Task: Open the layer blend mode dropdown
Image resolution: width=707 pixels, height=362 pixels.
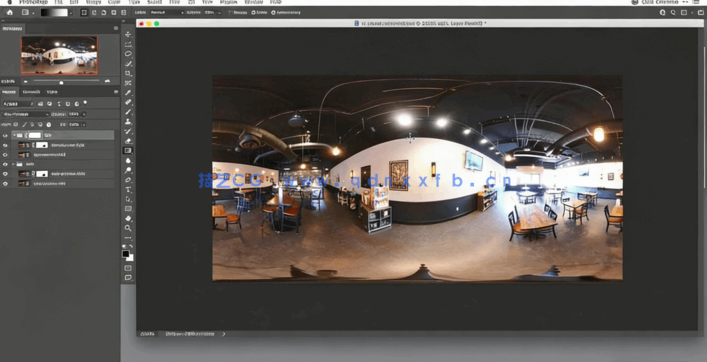Action: click(x=25, y=115)
